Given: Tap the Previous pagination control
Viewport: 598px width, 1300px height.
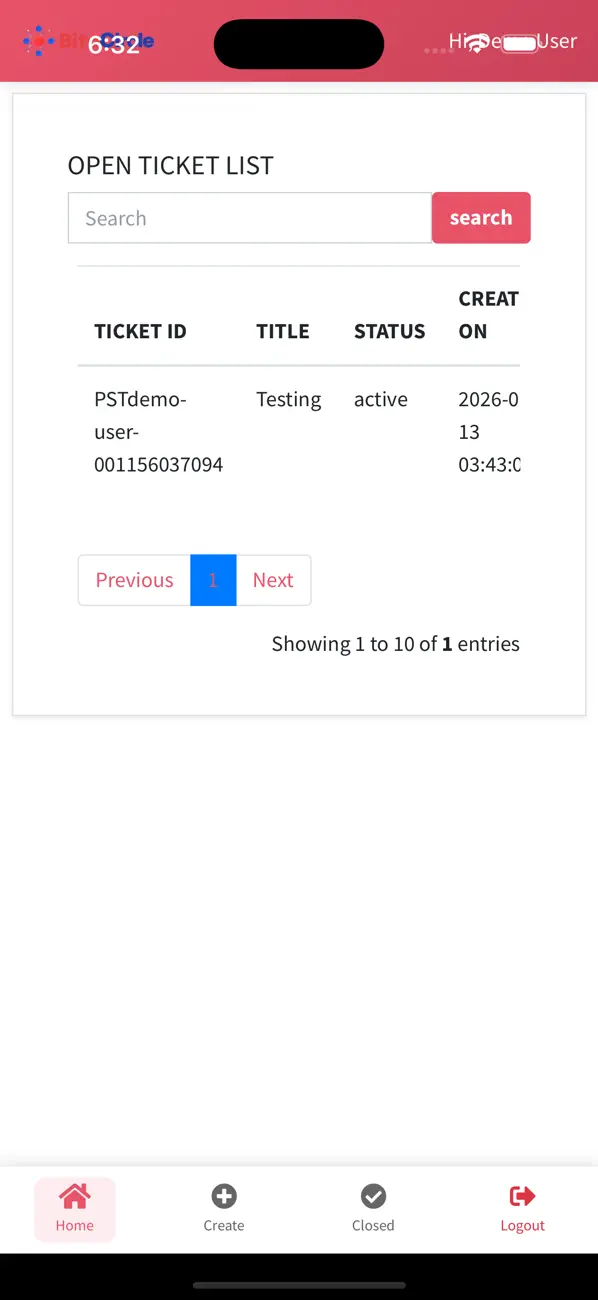Looking at the screenshot, I should click(x=133, y=580).
